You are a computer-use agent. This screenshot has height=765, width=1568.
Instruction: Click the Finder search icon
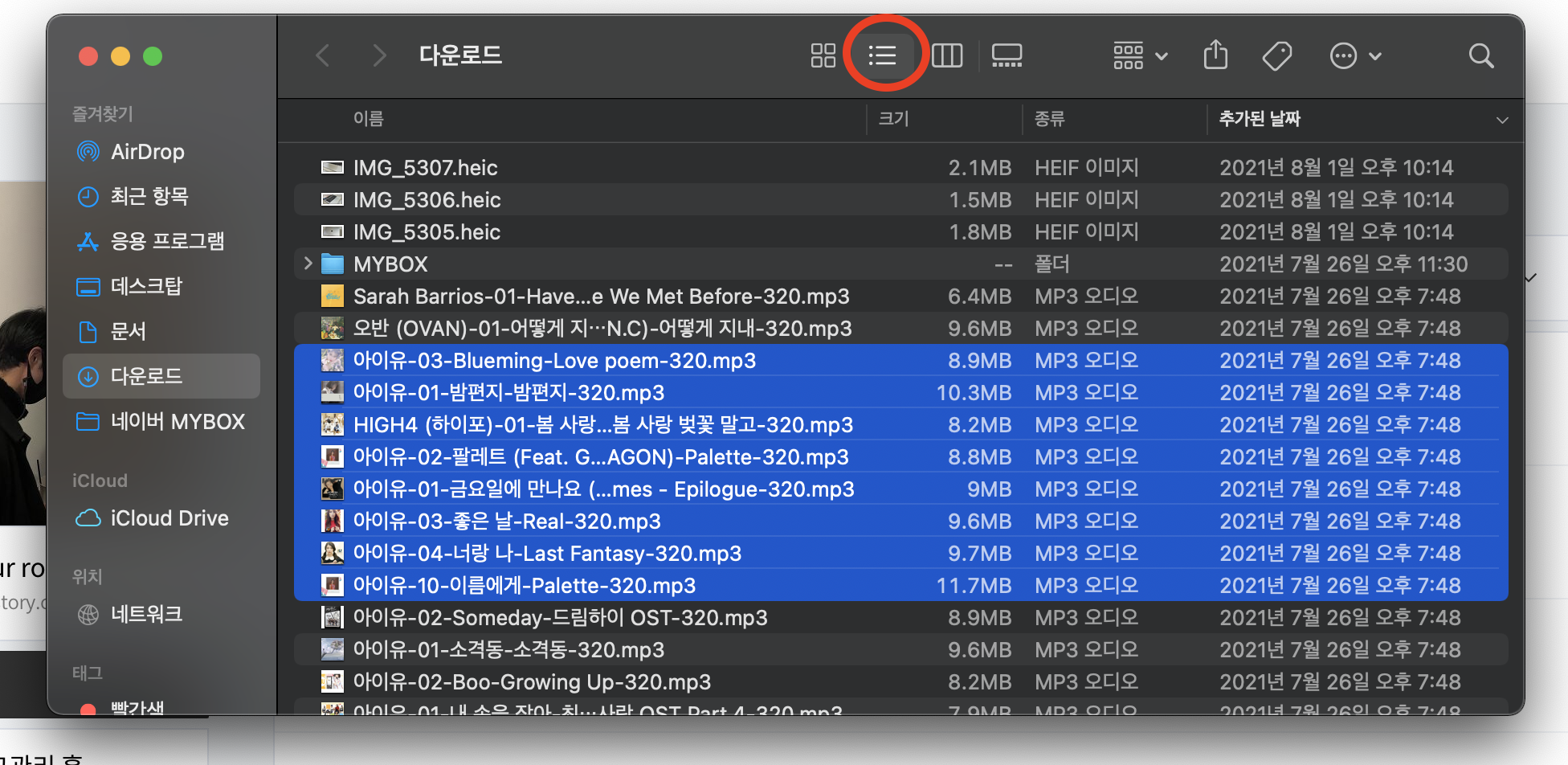(x=1480, y=55)
